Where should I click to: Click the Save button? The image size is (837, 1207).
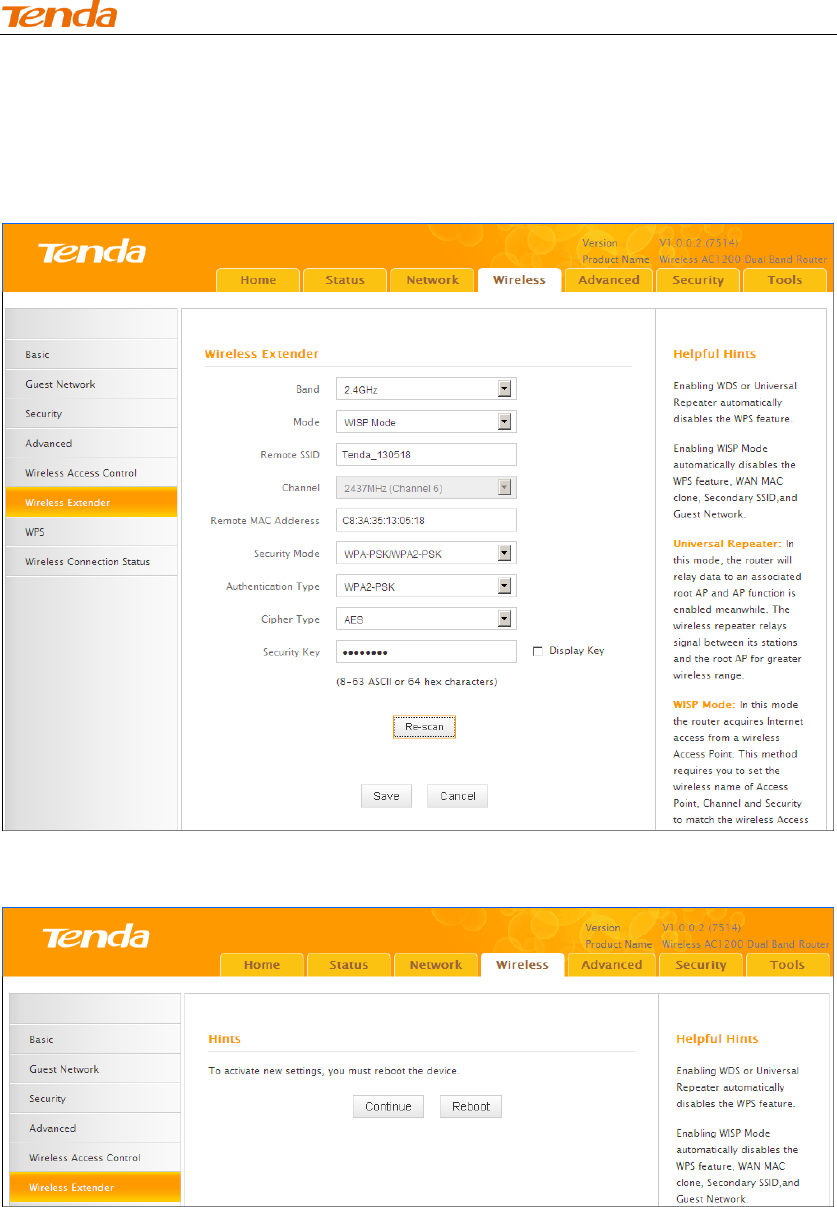pyautogui.click(x=386, y=796)
